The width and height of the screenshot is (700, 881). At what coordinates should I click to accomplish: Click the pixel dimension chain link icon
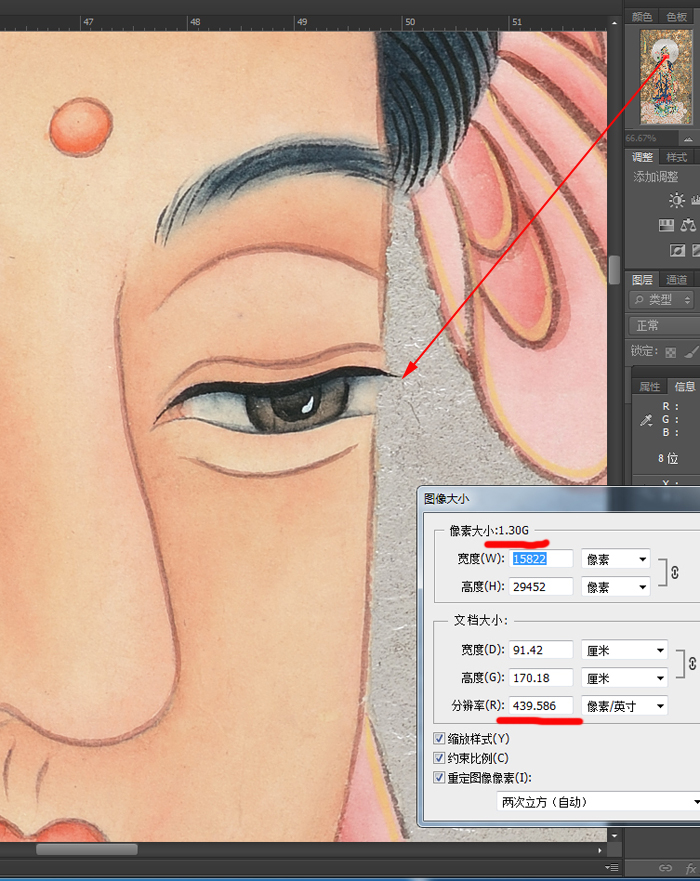click(674, 573)
